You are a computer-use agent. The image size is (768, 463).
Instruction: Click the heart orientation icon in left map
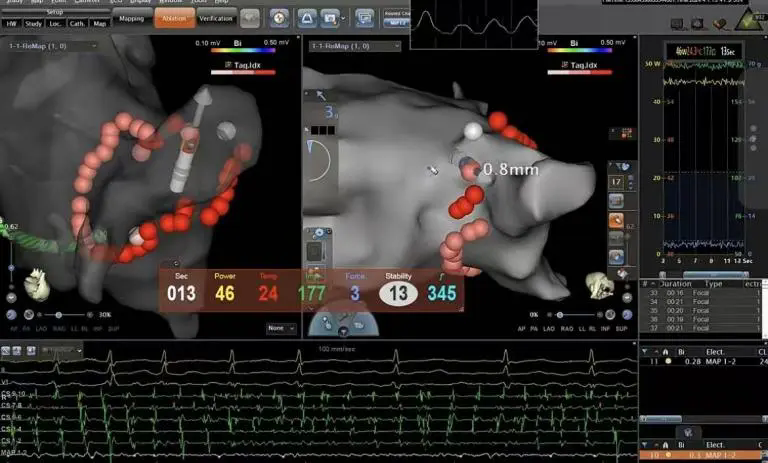[37, 283]
